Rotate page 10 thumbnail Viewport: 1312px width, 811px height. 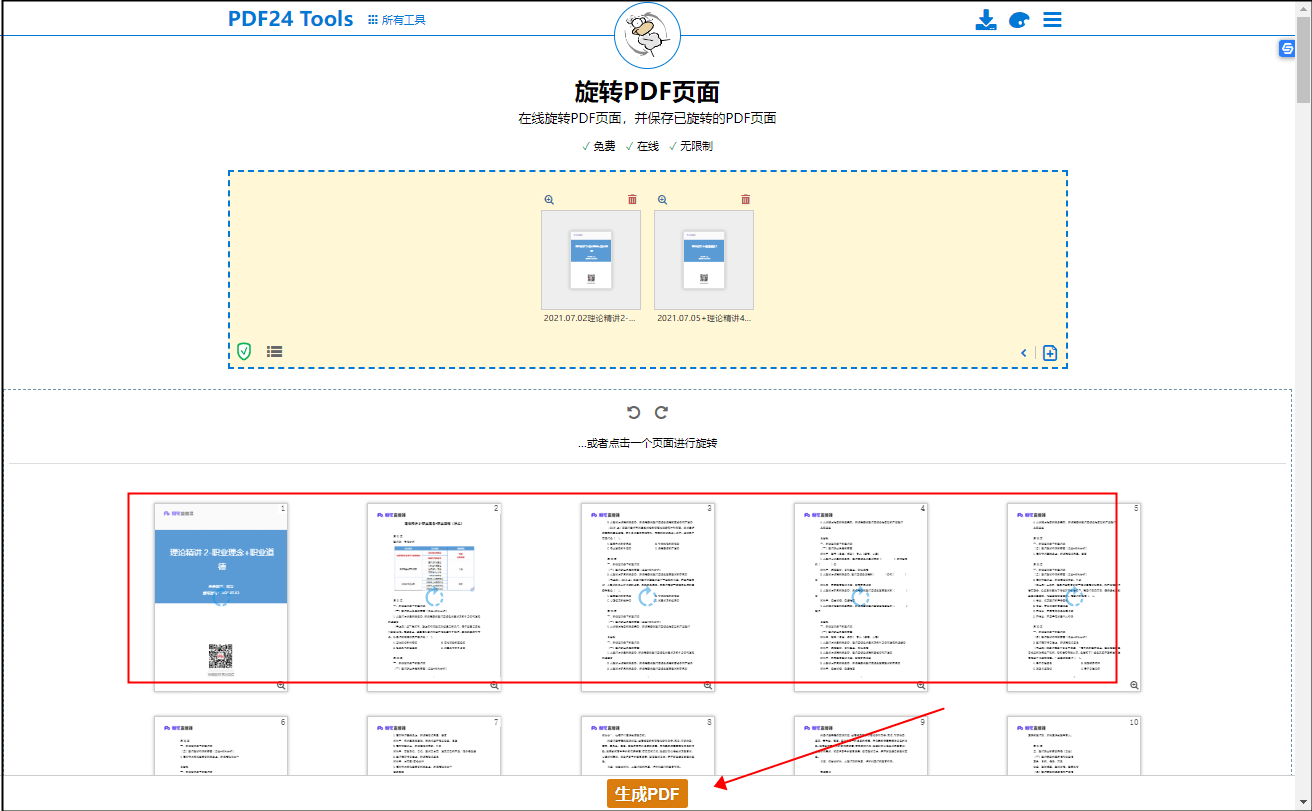[x=1074, y=745]
